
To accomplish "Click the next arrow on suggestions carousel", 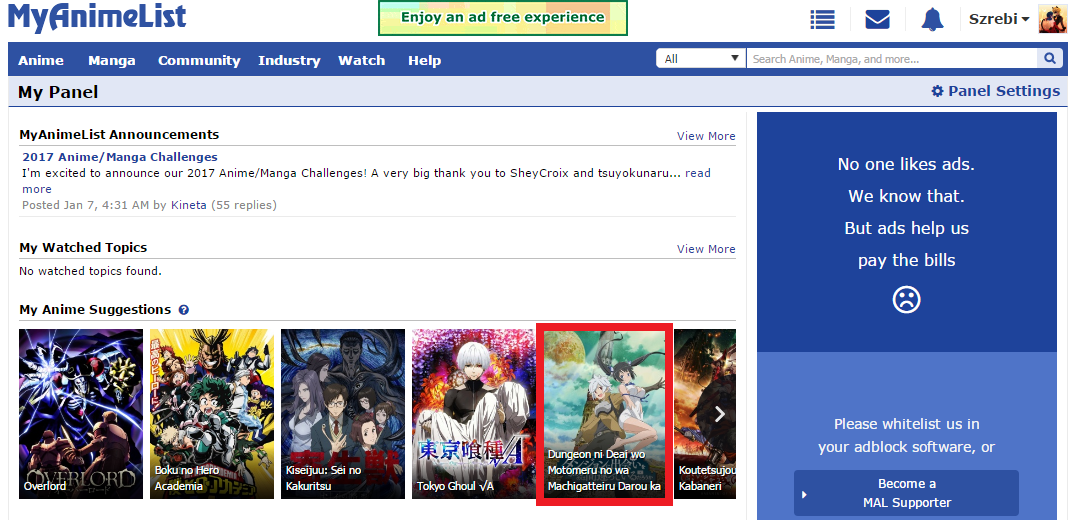I will click(x=719, y=413).
